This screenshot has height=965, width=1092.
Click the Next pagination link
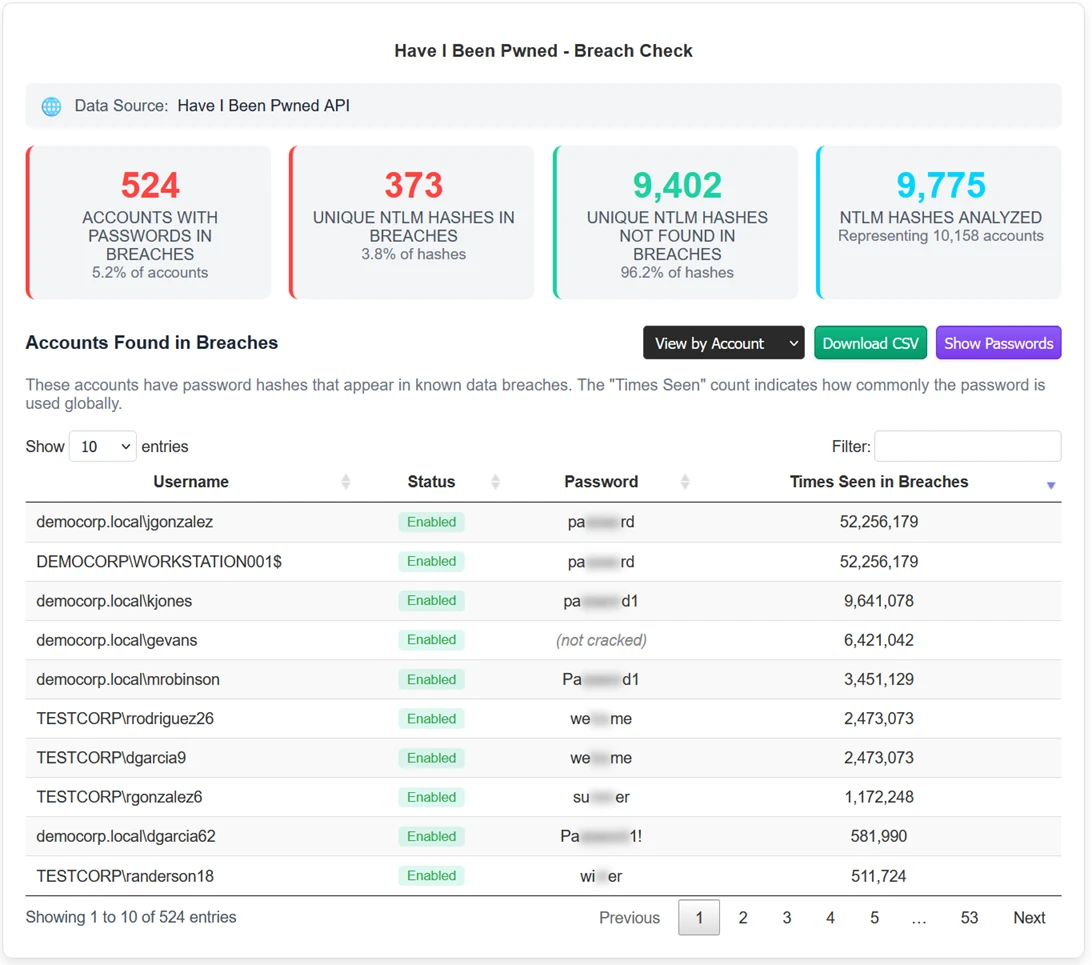[1029, 918]
